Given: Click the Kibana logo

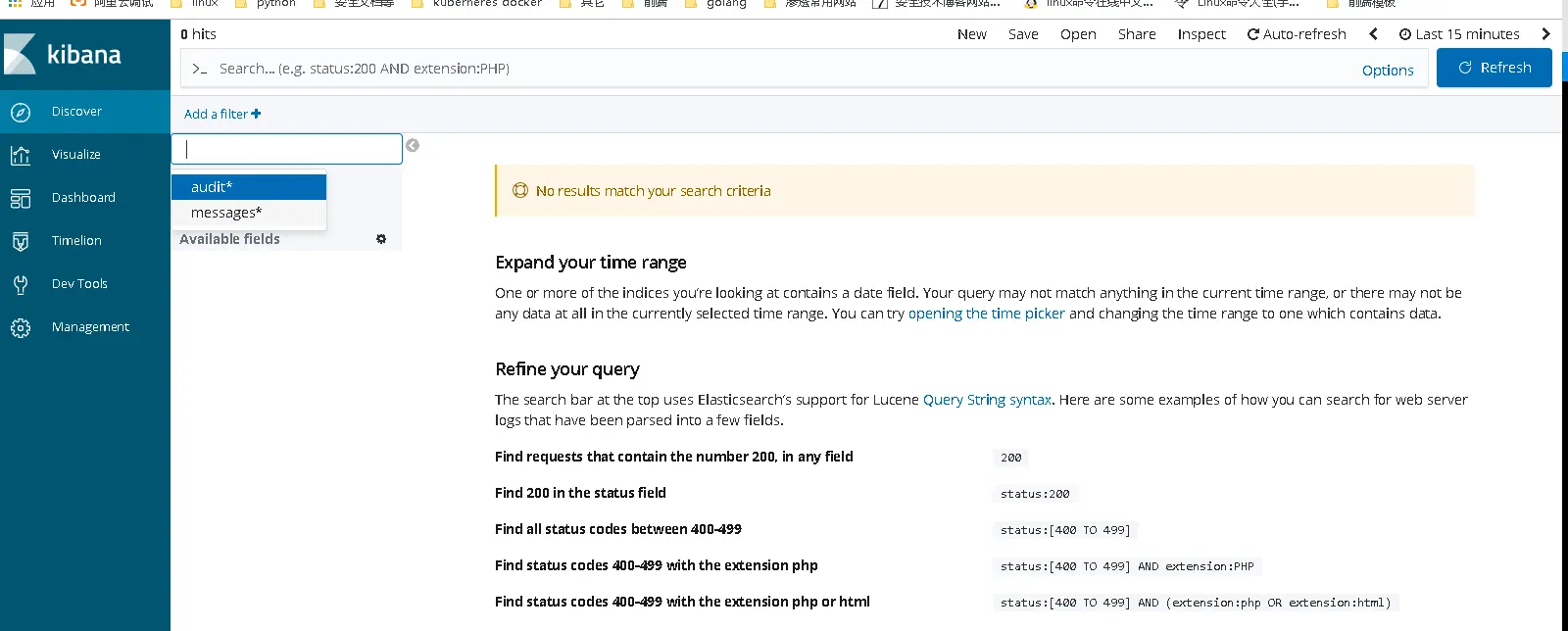Looking at the screenshot, I should click(x=64, y=54).
